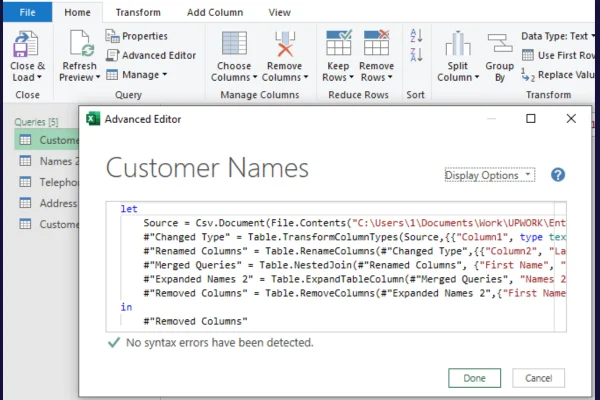Screen dimensions: 600x400
Task: Expand the Choose Columns dropdown arrow
Action: click(x=254, y=77)
